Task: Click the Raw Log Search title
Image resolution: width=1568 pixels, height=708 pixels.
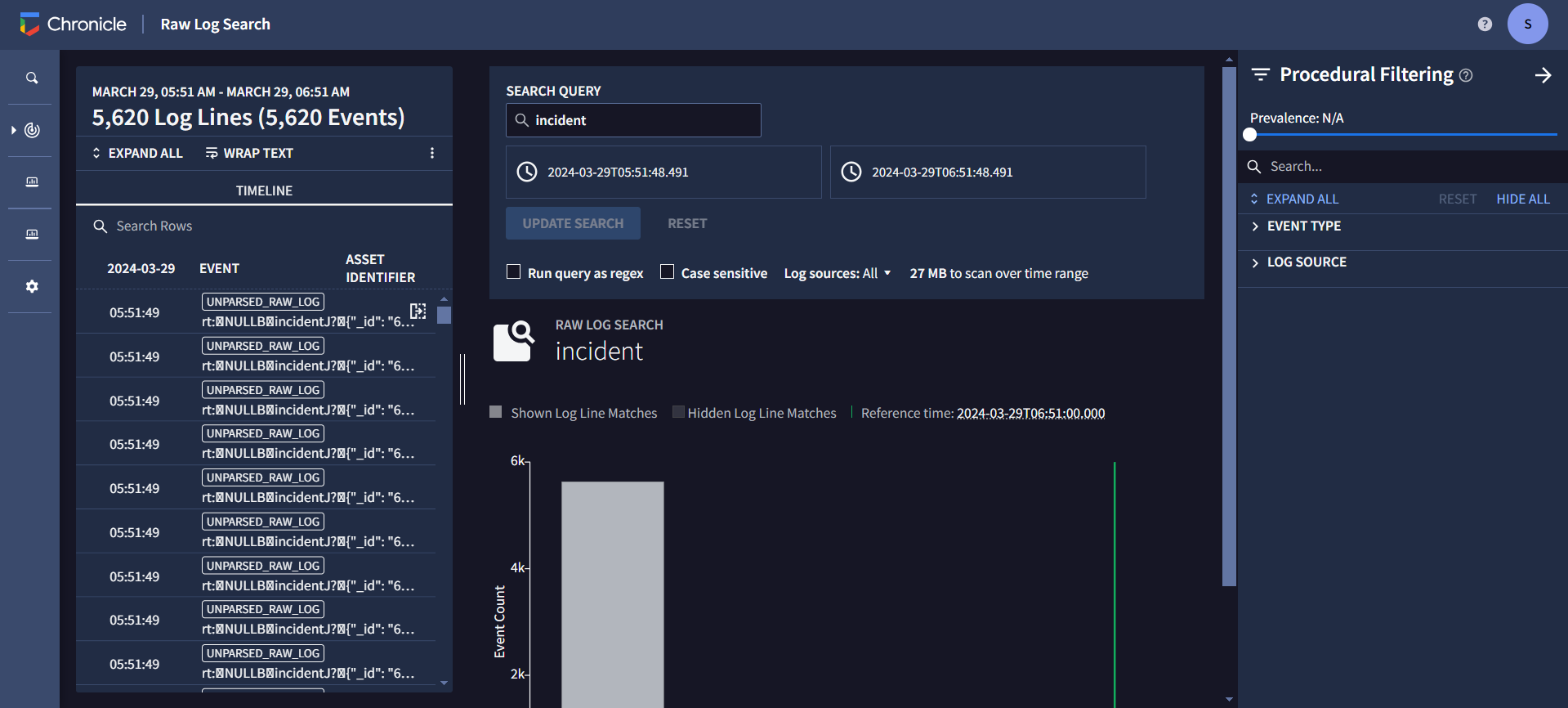Action: (x=215, y=25)
